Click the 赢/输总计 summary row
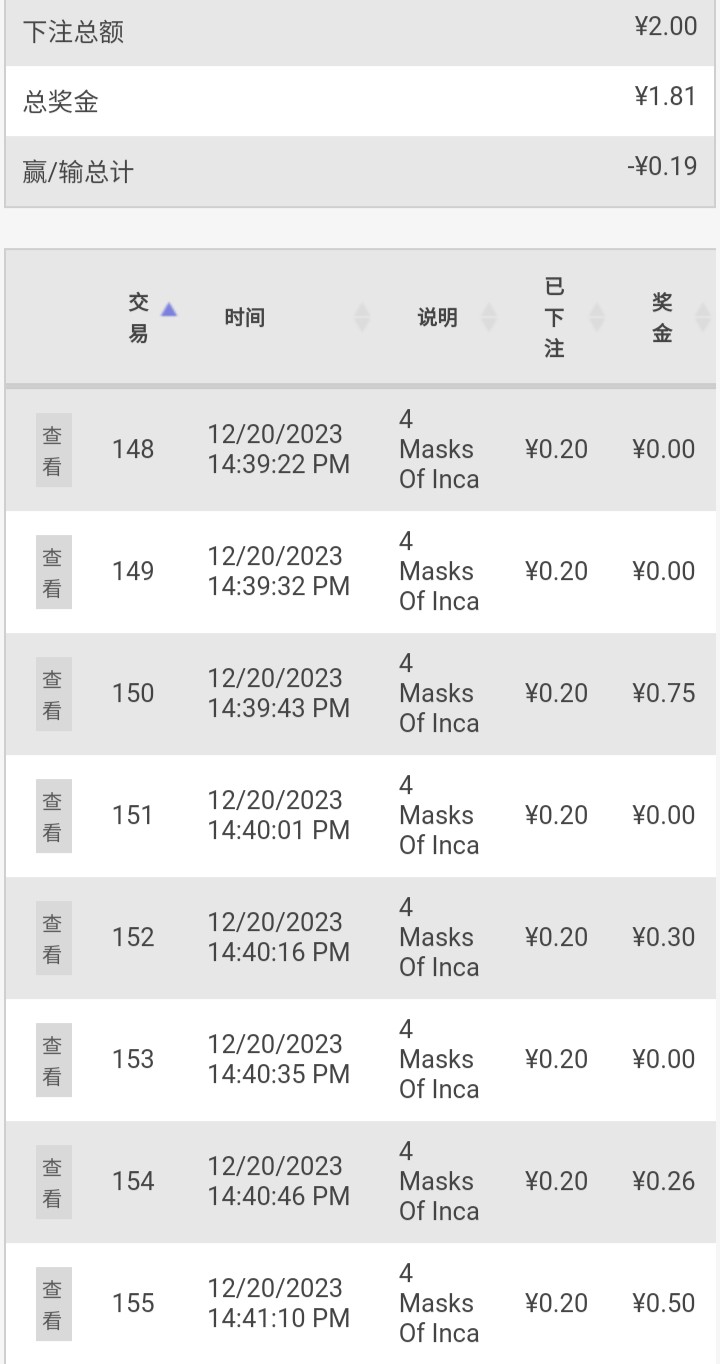The image size is (720, 1364). (360, 171)
